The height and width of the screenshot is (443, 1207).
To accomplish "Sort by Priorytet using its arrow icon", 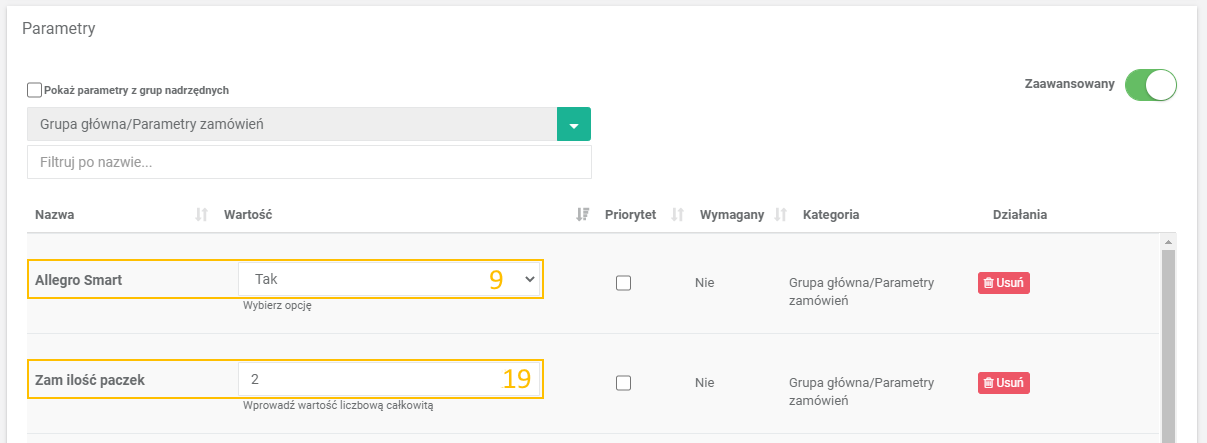I will (676, 215).
